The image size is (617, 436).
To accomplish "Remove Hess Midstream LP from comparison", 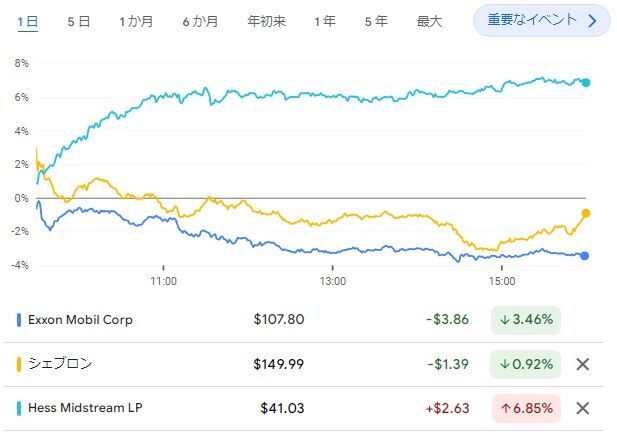I will 583,408.
